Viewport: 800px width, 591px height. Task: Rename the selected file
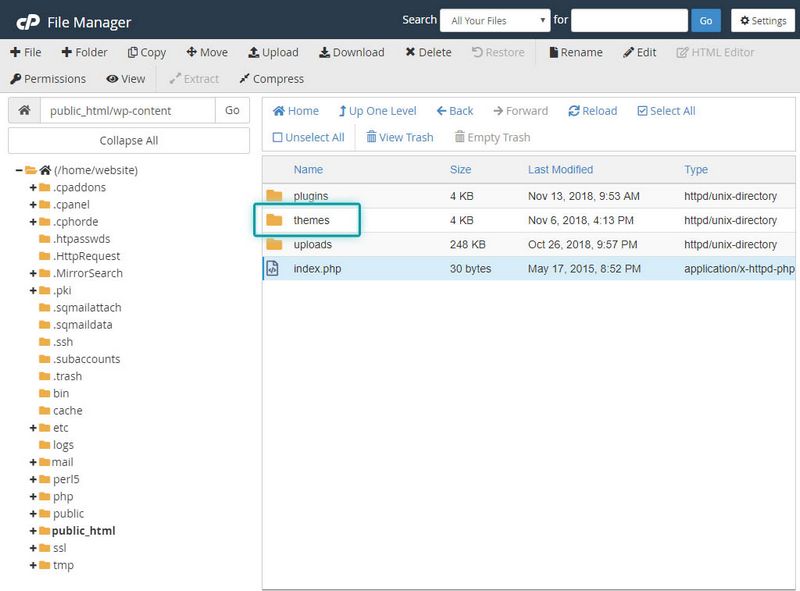coord(576,52)
